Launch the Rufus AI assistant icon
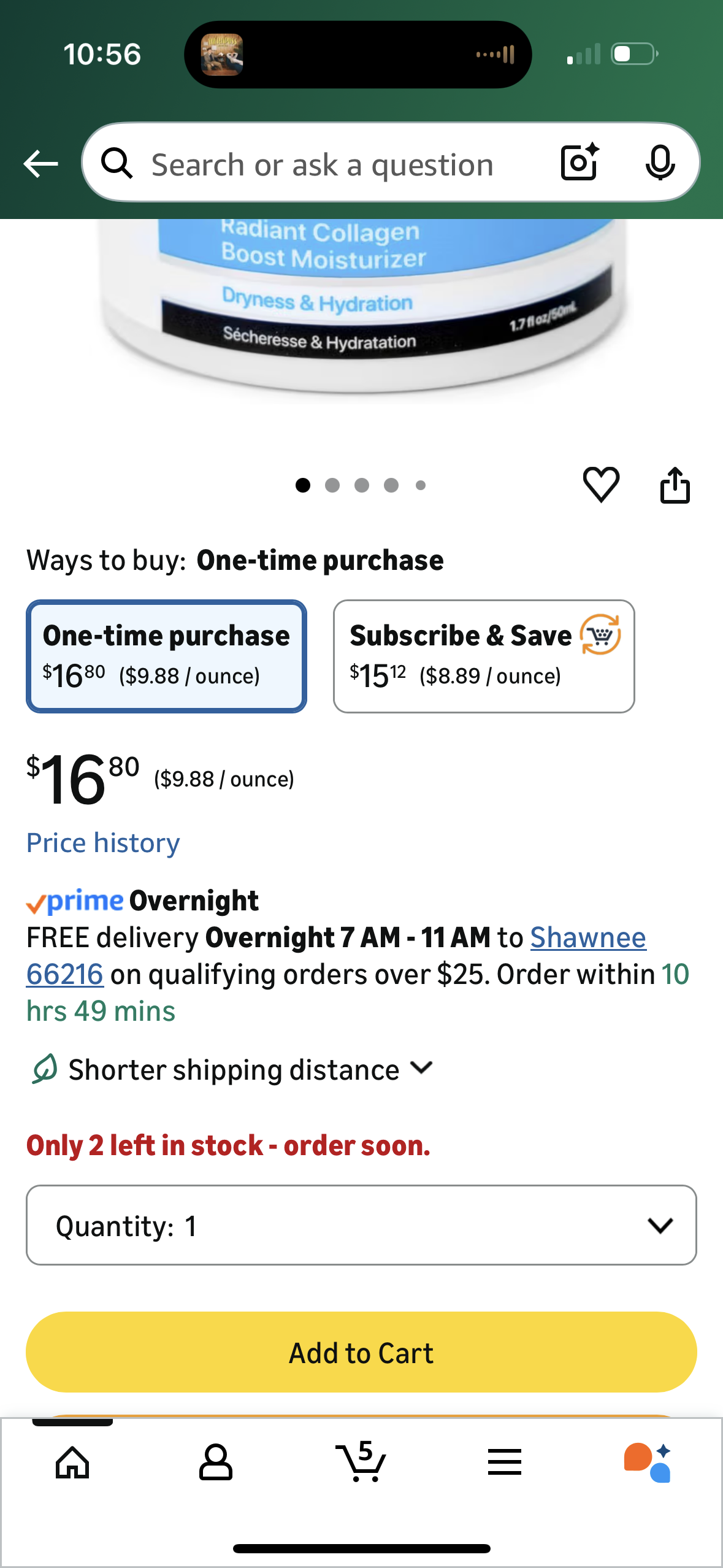This screenshot has height=1568, width=723. (648, 1462)
